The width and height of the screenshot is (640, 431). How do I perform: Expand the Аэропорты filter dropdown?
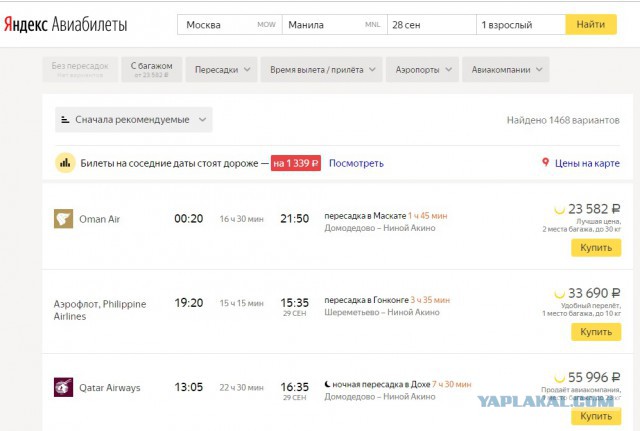(422, 70)
